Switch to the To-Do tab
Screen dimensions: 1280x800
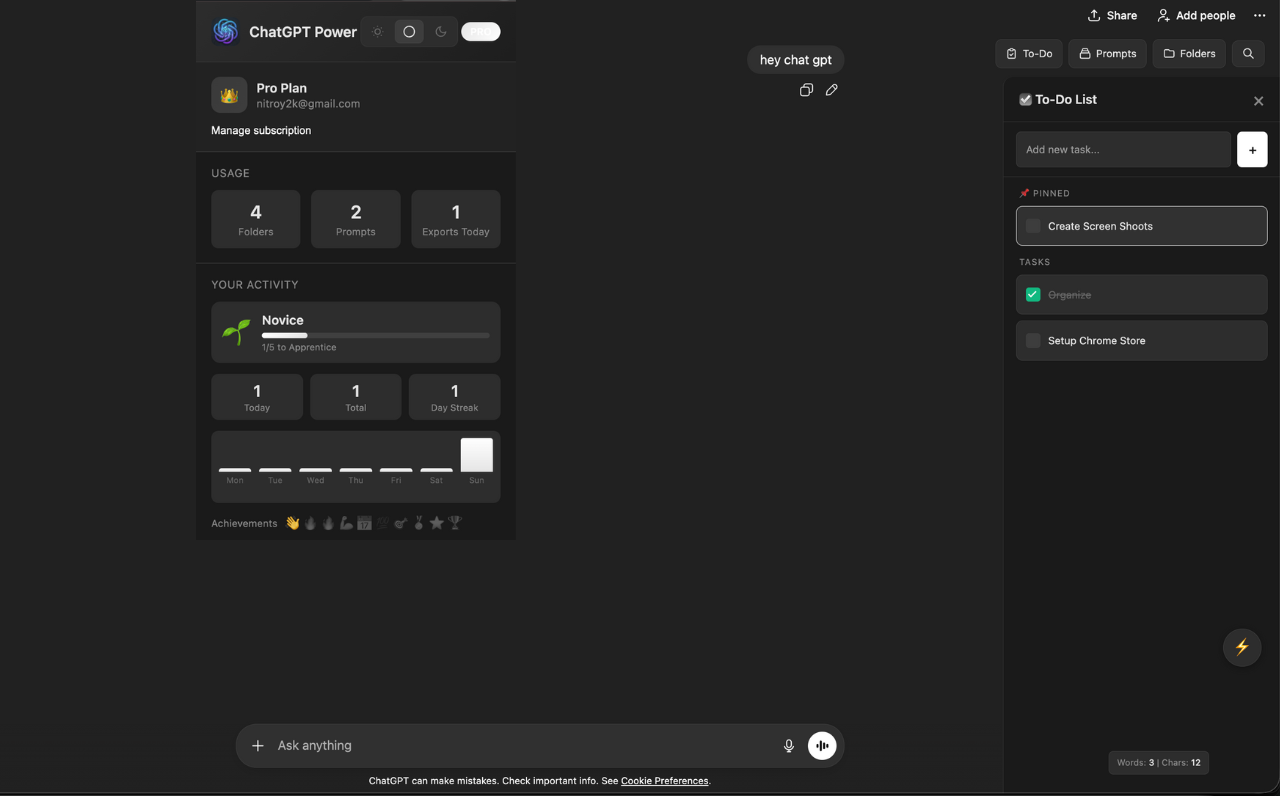pyautogui.click(x=1028, y=53)
